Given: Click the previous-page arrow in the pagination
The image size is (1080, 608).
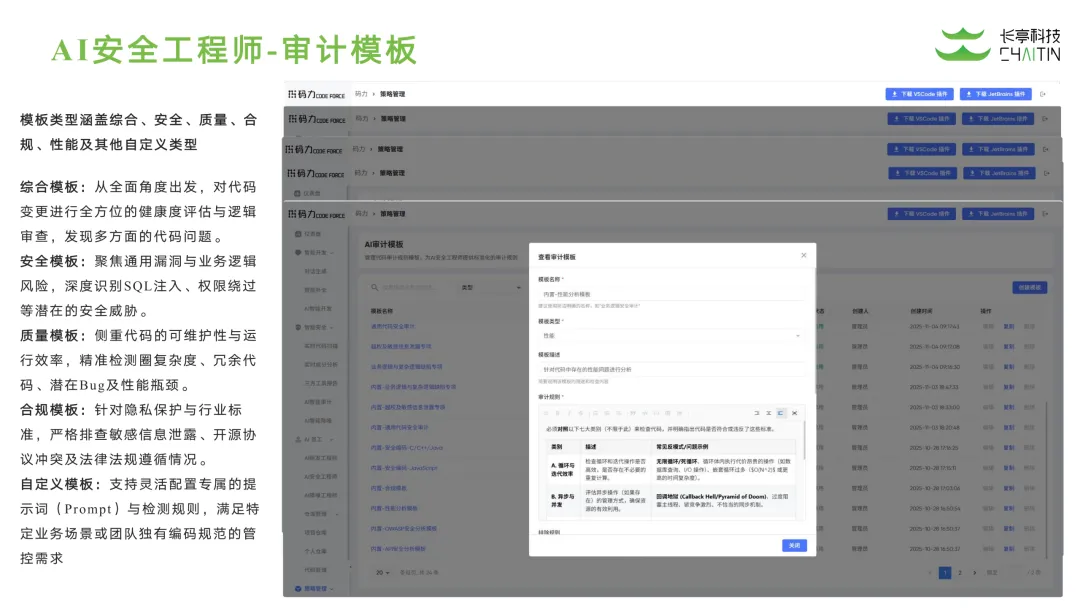Looking at the screenshot, I should pos(930,573).
